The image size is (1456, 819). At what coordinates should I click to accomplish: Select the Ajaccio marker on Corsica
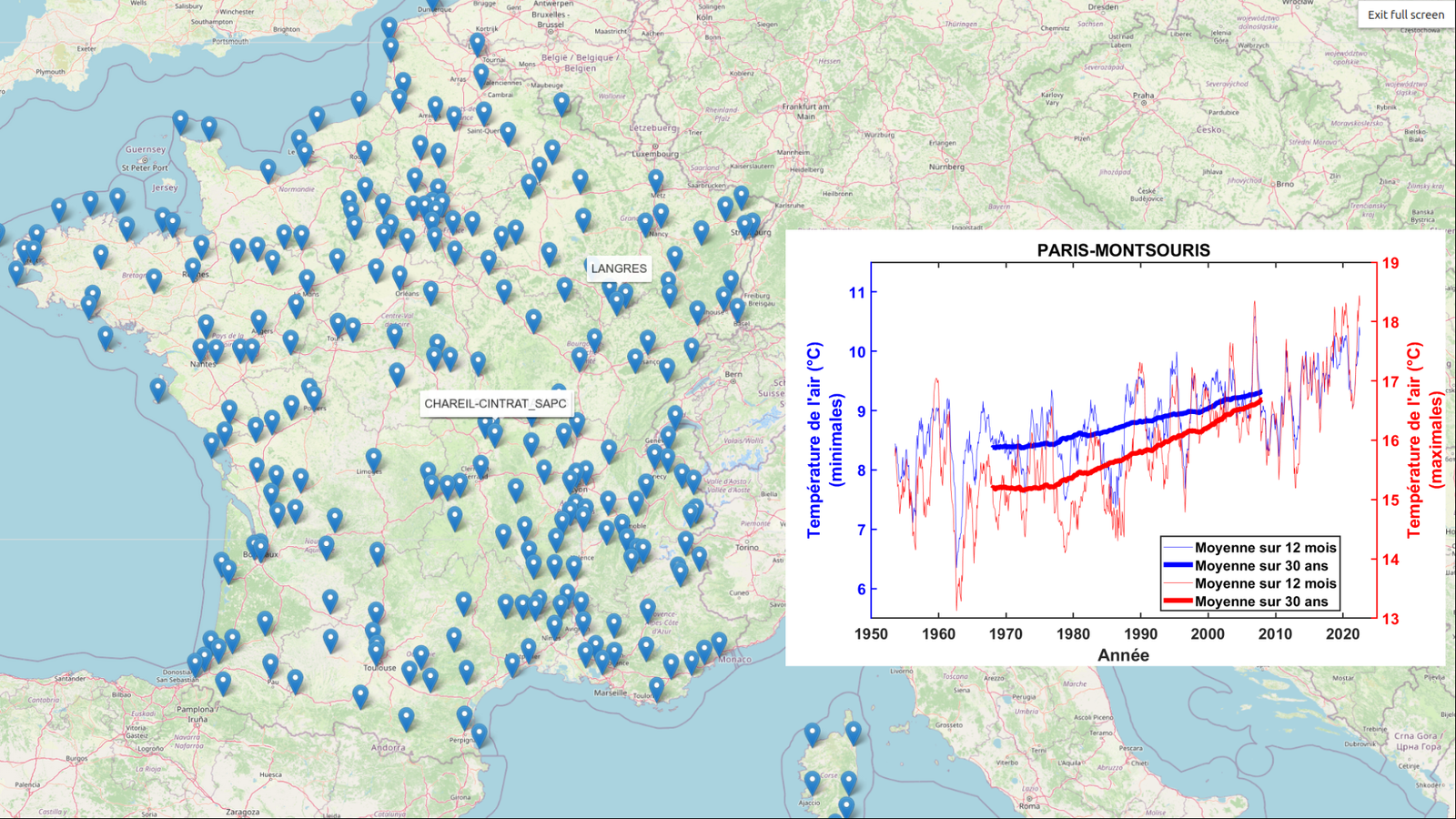813,781
